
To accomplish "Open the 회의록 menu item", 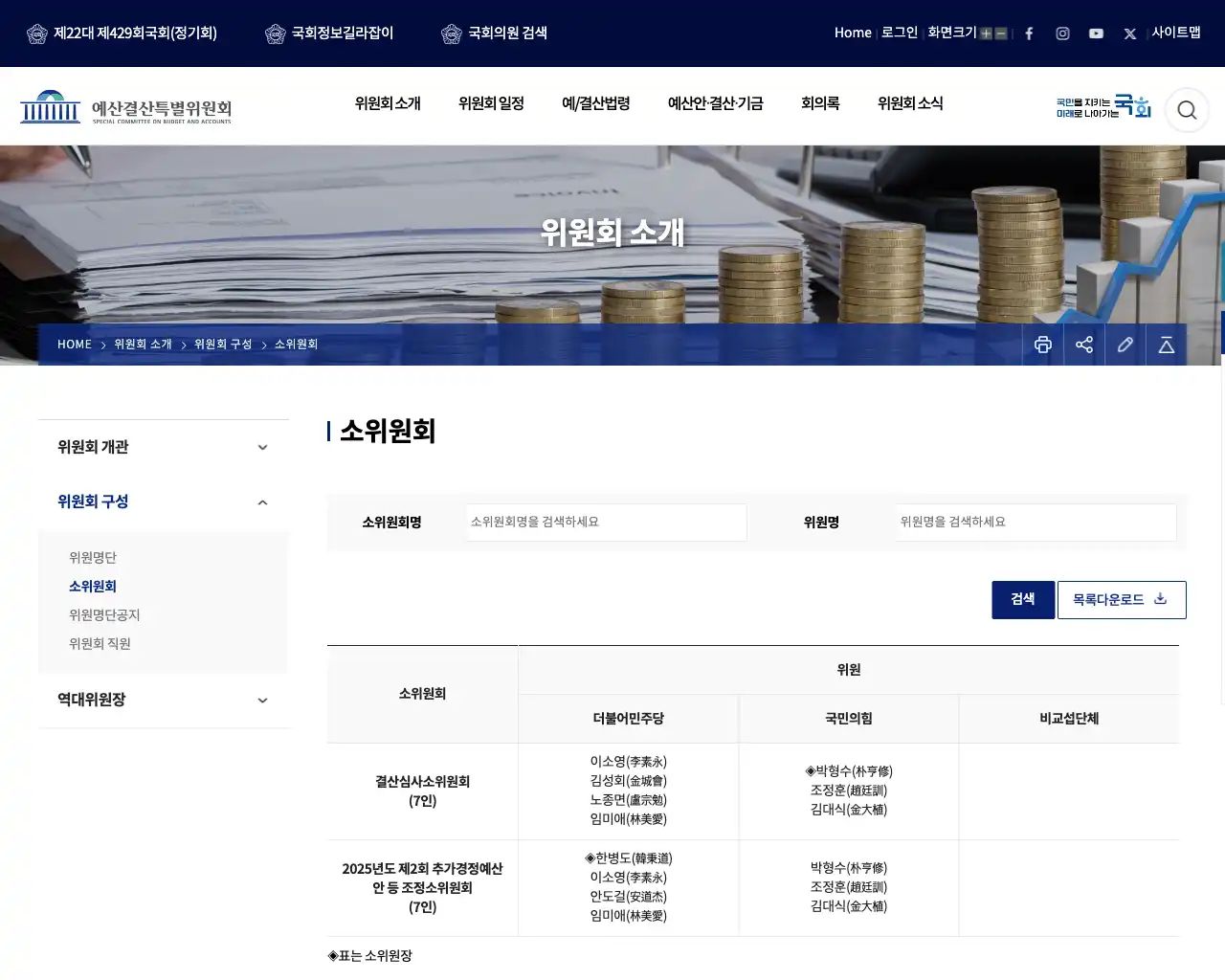I will [820, 103].
